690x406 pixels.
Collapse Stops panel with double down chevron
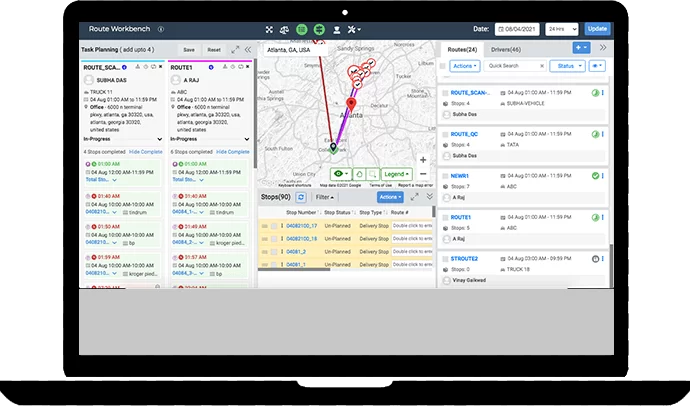429,197
